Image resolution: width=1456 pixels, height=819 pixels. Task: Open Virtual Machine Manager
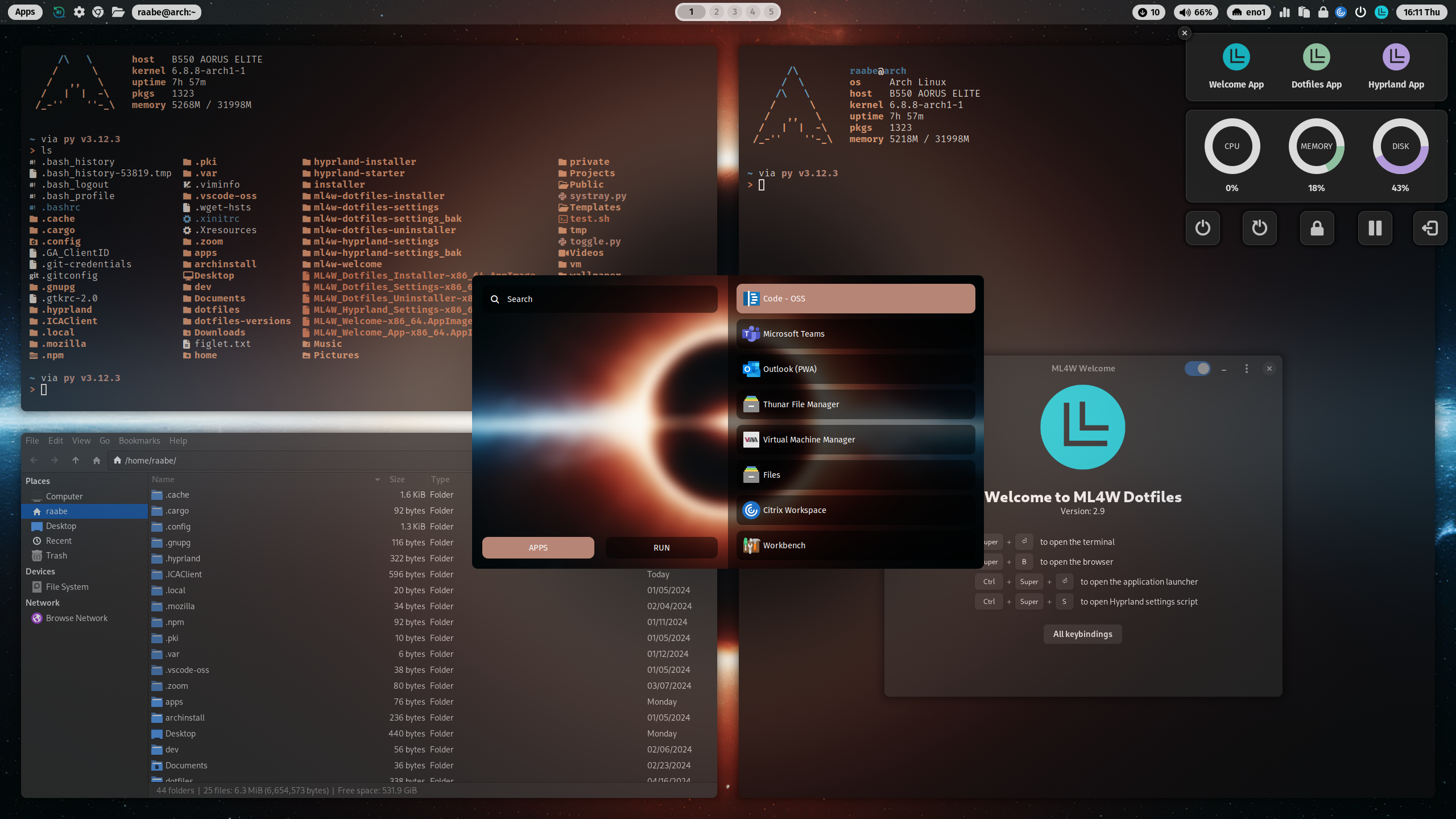(x=855, y=439)
